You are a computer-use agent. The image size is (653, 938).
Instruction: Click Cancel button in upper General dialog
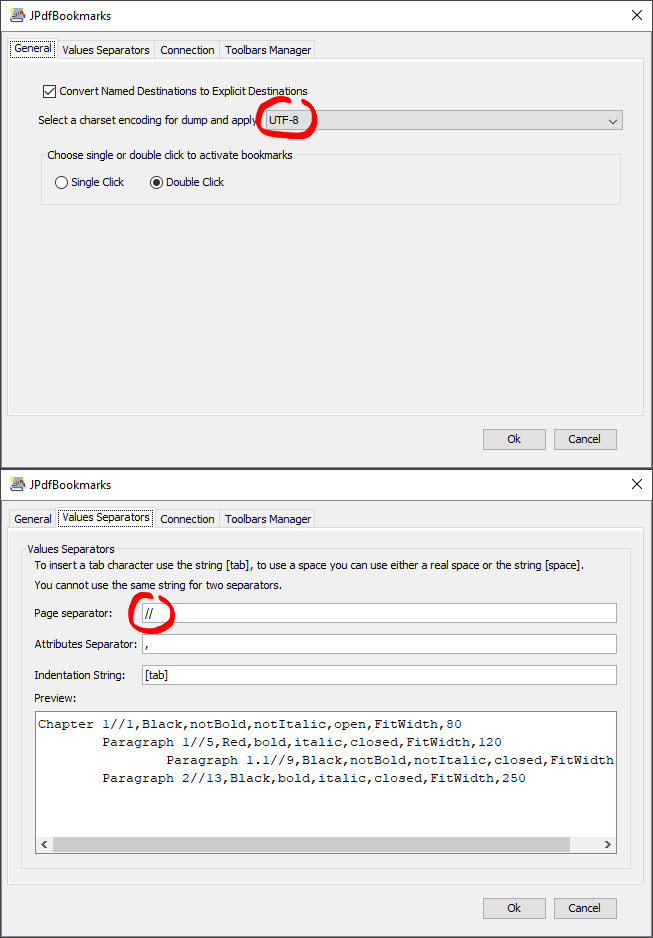point(585,439)
